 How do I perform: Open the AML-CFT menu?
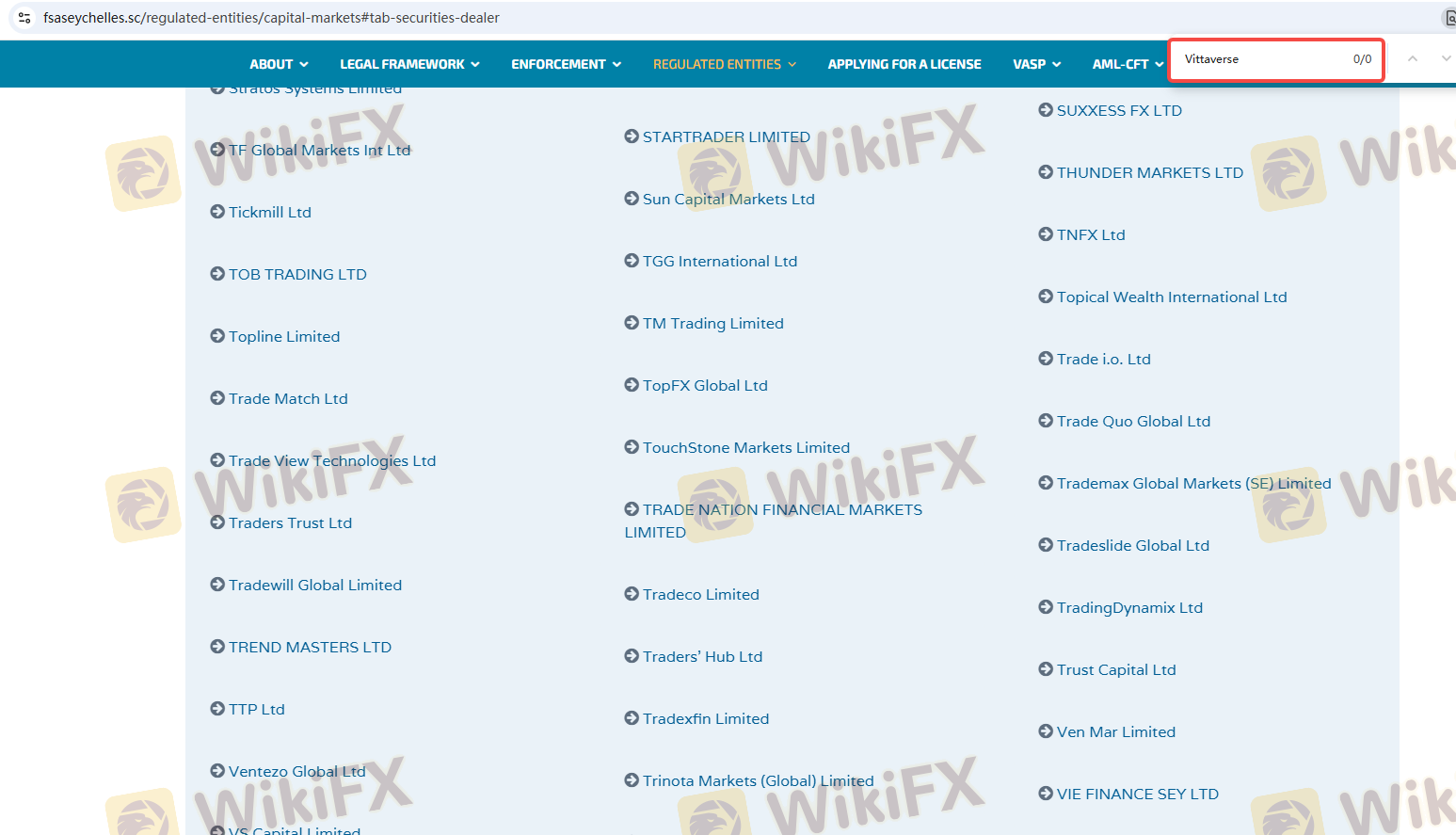[x=1127, y=64]
